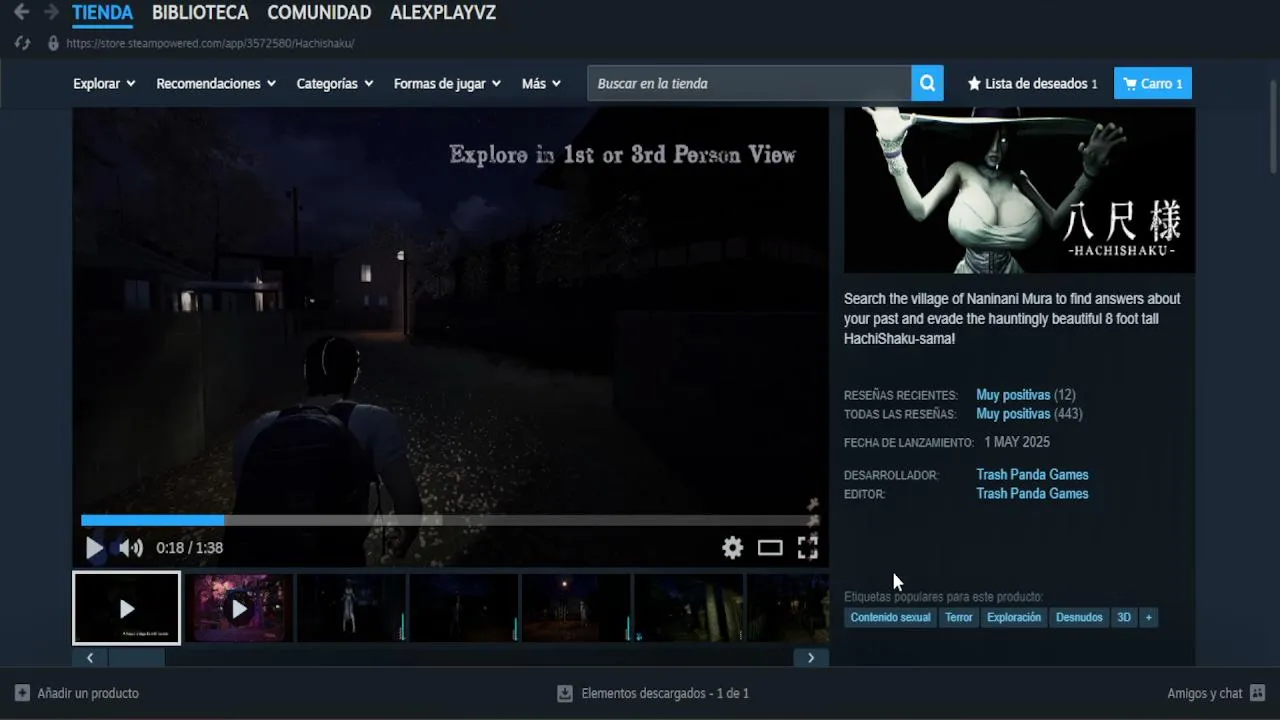Screen dimensions: 1280x720
Task: Open Lista de deseados
Action: click(x=1032, y=84)
